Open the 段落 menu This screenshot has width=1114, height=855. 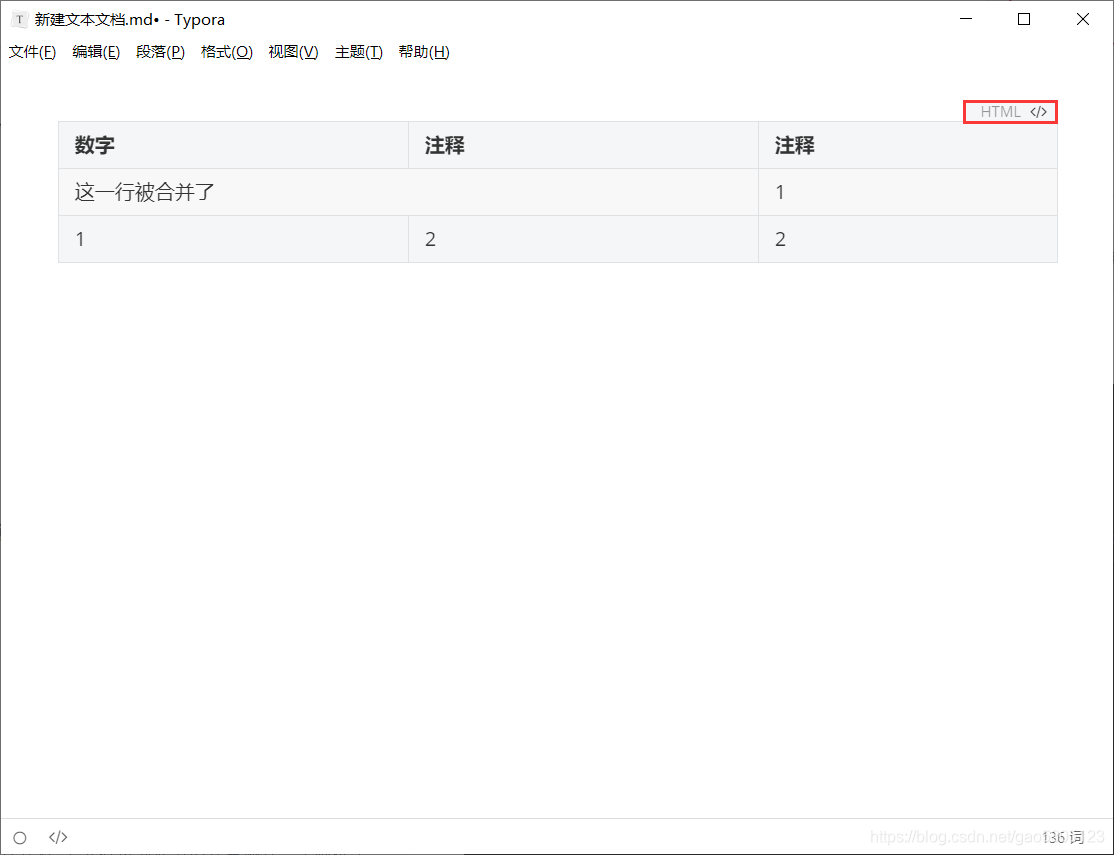(x=160, y=52)
